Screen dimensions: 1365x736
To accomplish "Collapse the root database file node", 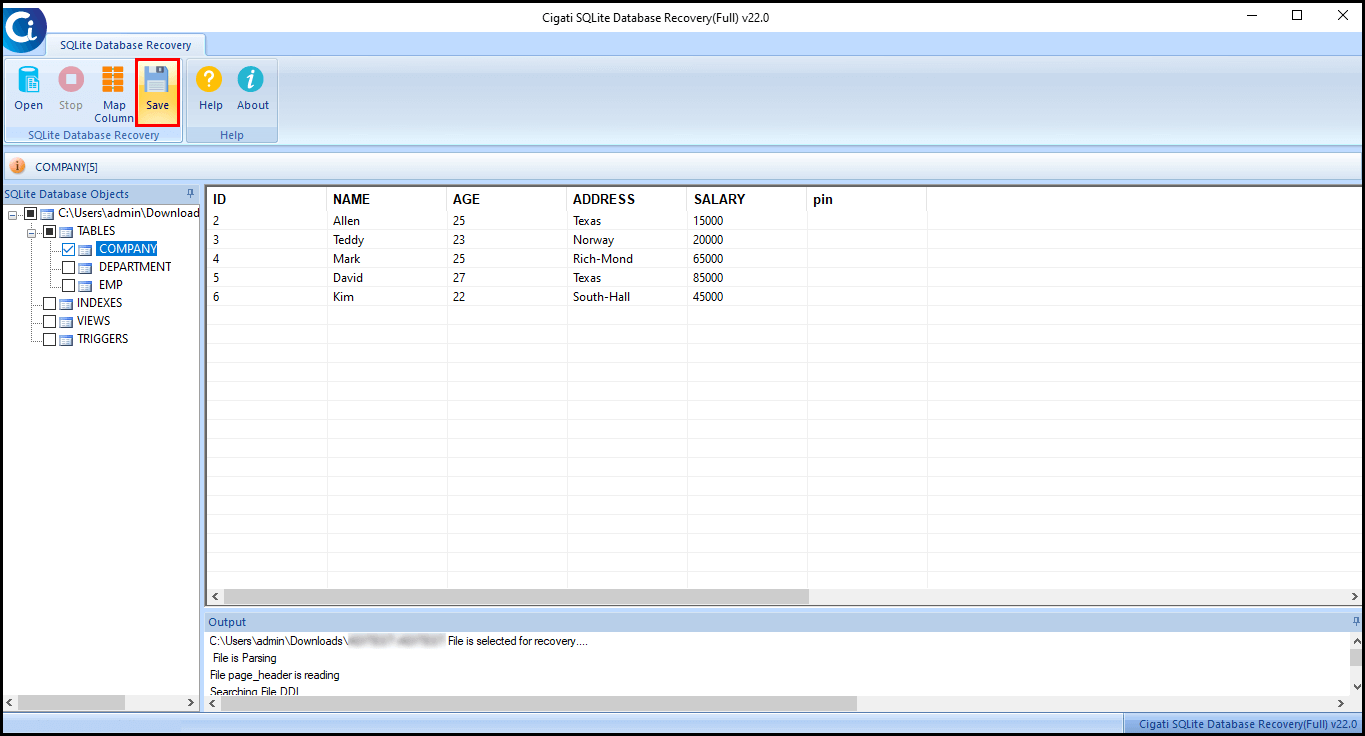I will [12, 214].
